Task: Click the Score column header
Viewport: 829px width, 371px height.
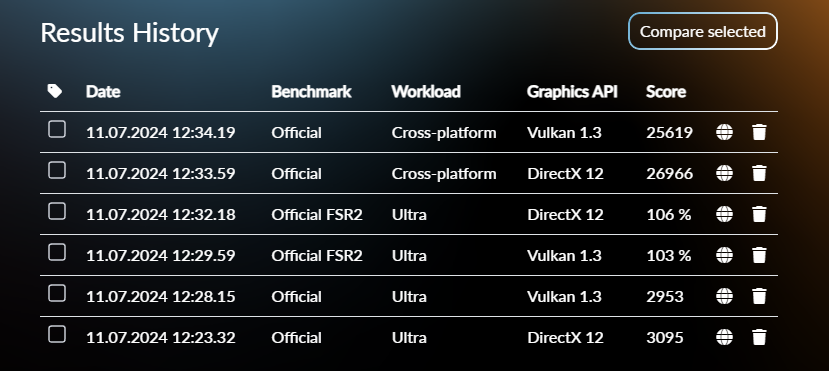Action: pyautogui.click(x=666, y=91)
